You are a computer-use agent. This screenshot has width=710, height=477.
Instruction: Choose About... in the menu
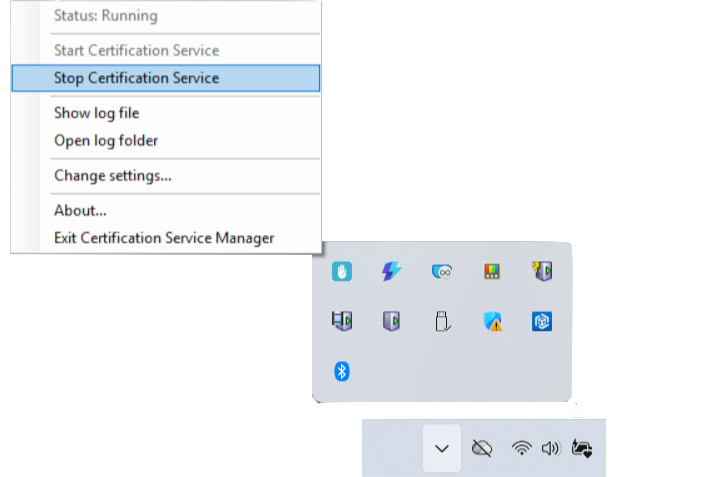[x=80, y=210]
